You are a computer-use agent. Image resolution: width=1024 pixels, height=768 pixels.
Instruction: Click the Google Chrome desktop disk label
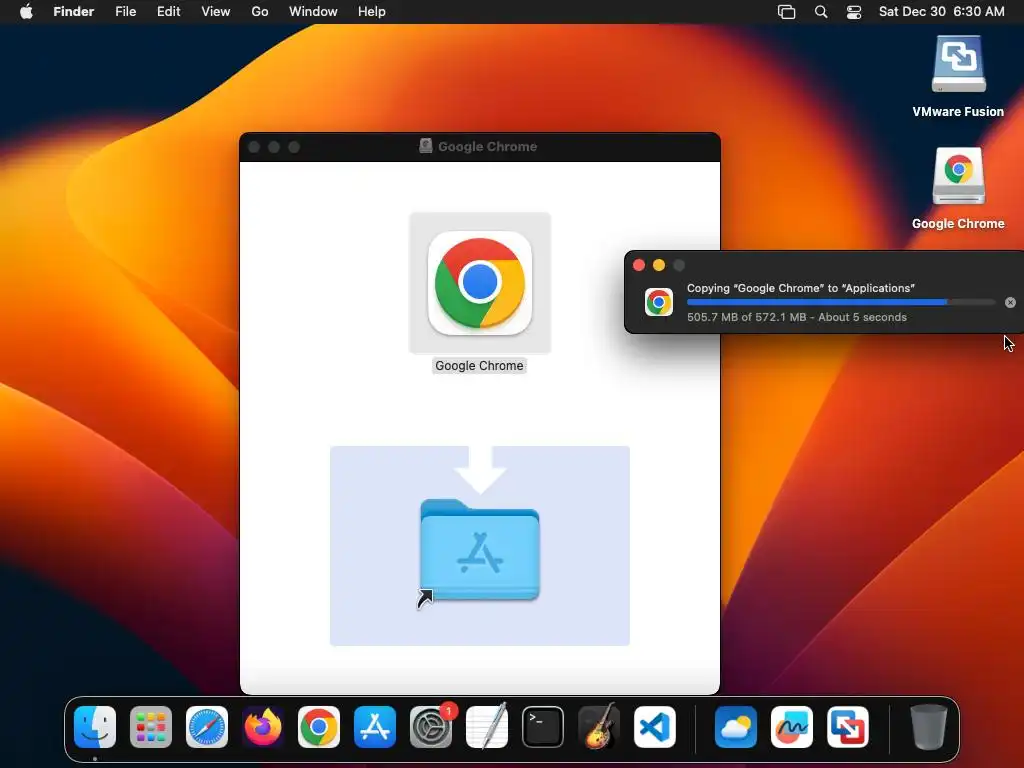point(958,223)
